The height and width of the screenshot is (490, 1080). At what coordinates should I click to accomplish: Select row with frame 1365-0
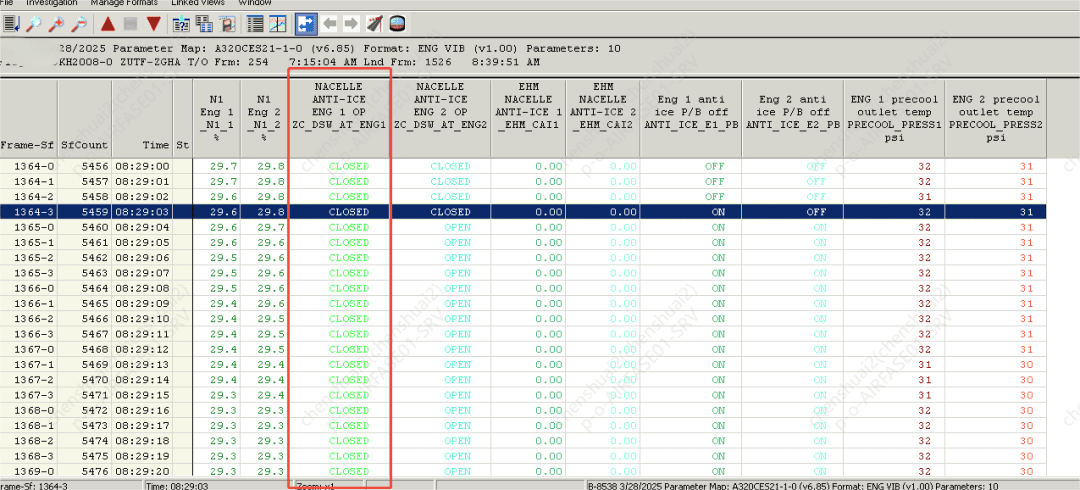pyautogui.click(x=28, y=227)
